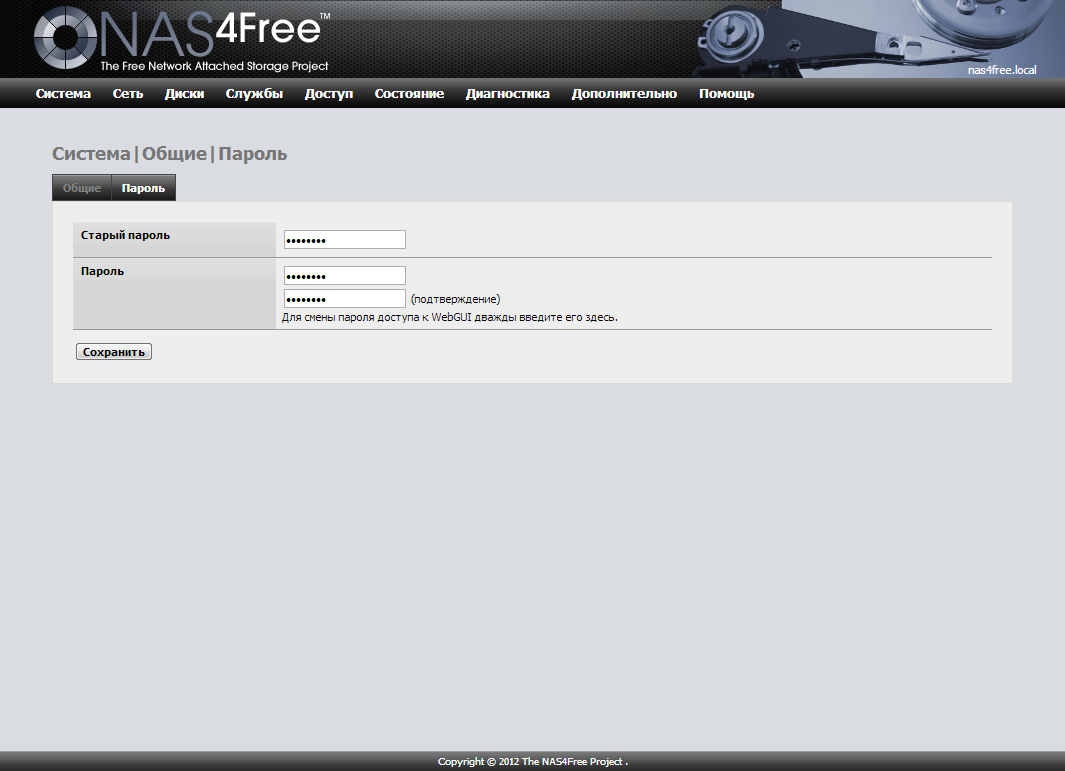Click the Старый пароль label
This screenshot has width=1065, height=771.
pyautogui.click(x=125, y=235)
